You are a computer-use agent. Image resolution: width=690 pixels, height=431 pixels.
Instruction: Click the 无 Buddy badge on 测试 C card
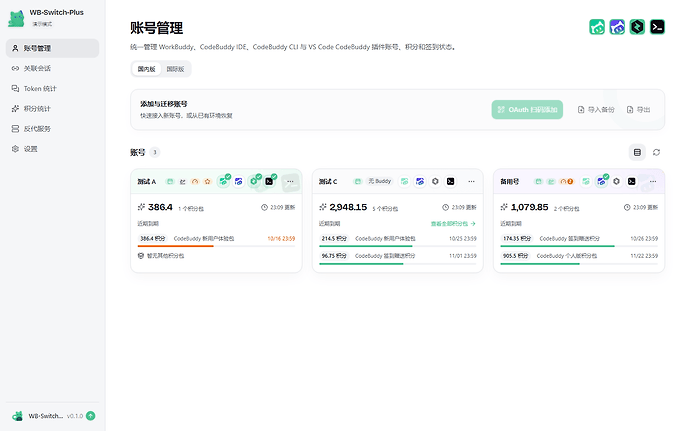(x=379, y=181)
